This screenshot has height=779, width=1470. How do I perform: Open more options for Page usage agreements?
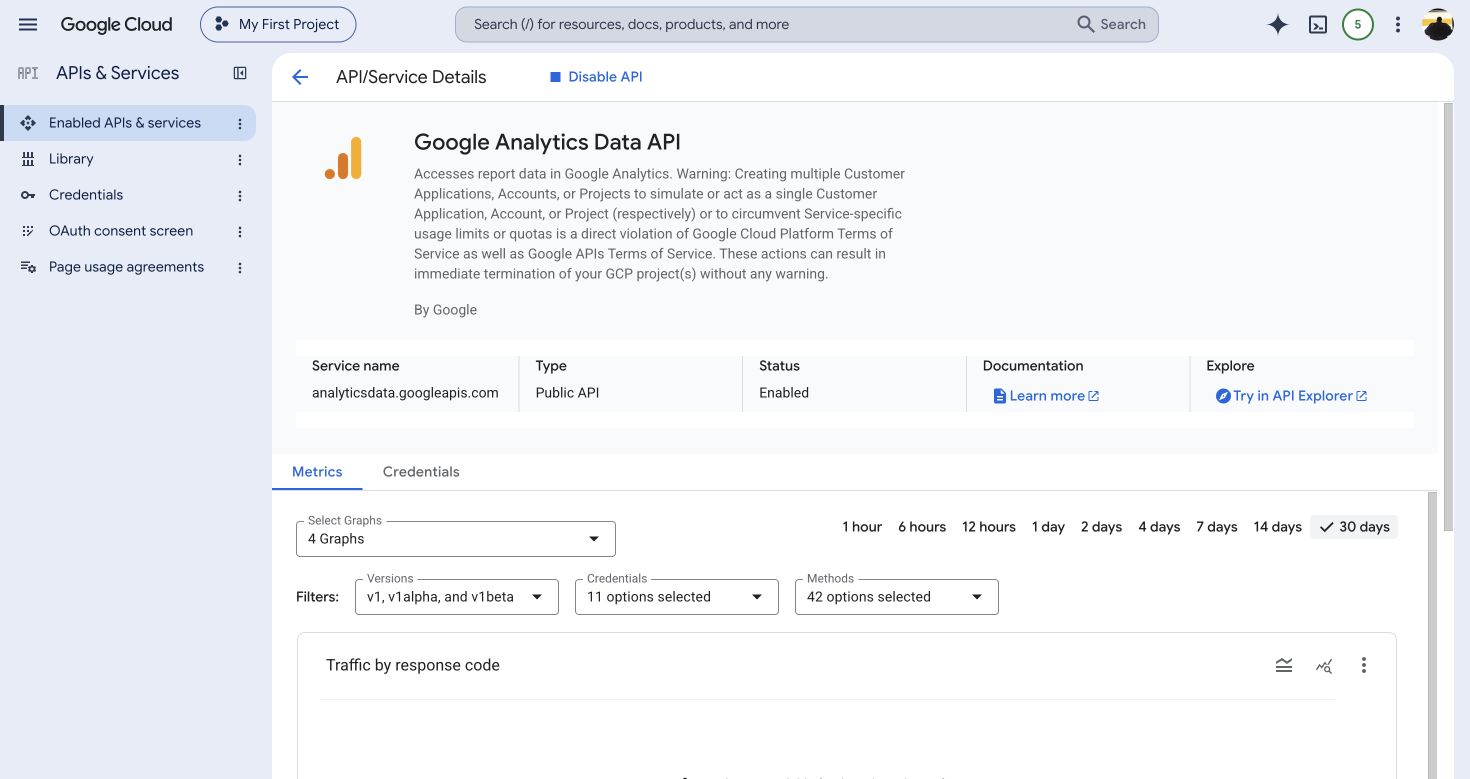point(240,267)
